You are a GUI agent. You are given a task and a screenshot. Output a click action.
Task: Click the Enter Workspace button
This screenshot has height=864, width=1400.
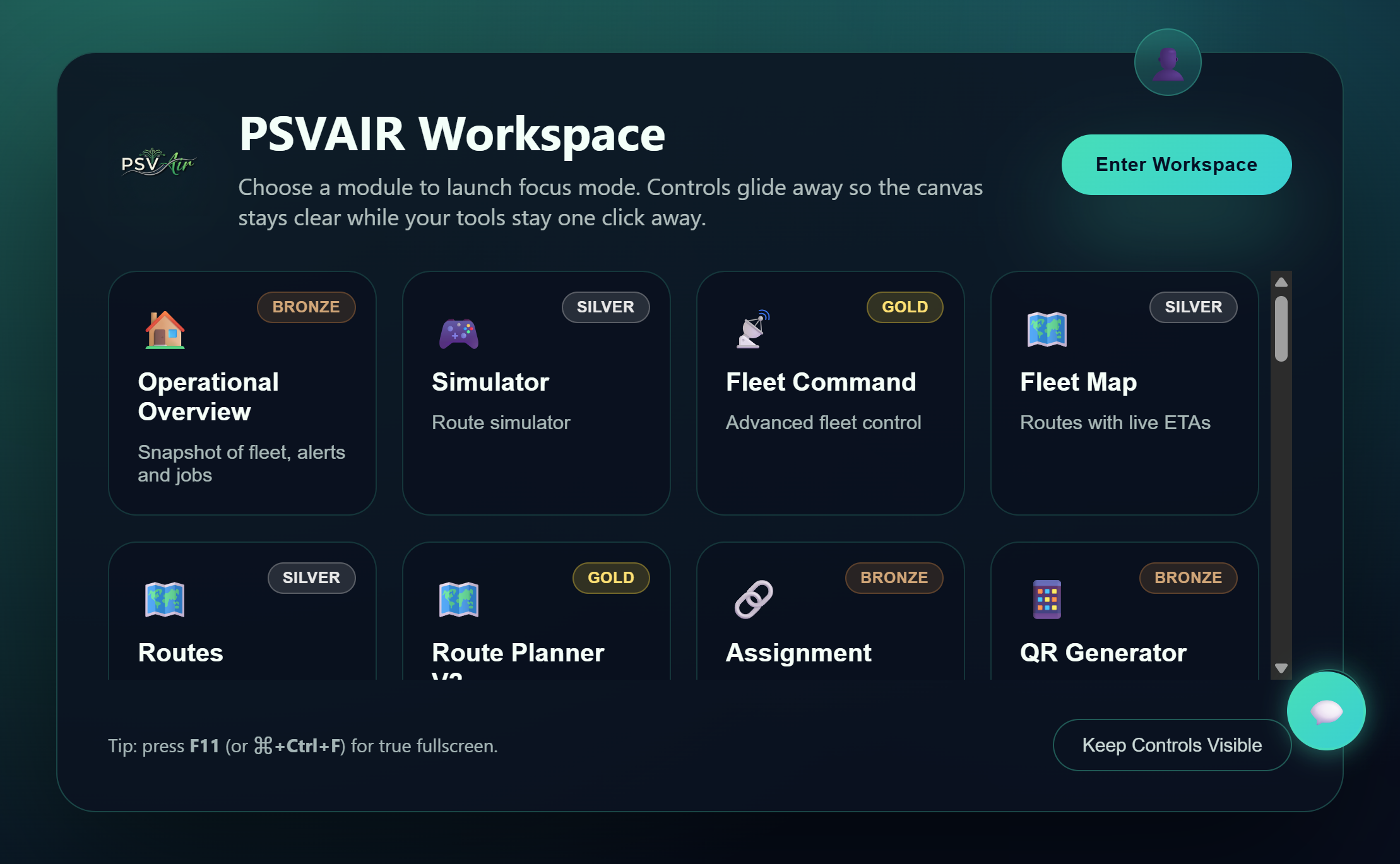tap(1177, 165)
